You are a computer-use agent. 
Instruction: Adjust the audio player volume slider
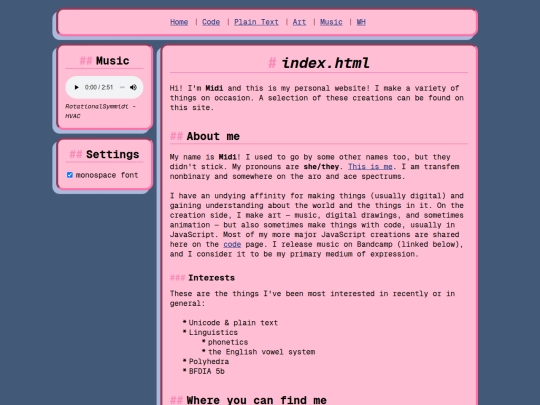[122, 87]
